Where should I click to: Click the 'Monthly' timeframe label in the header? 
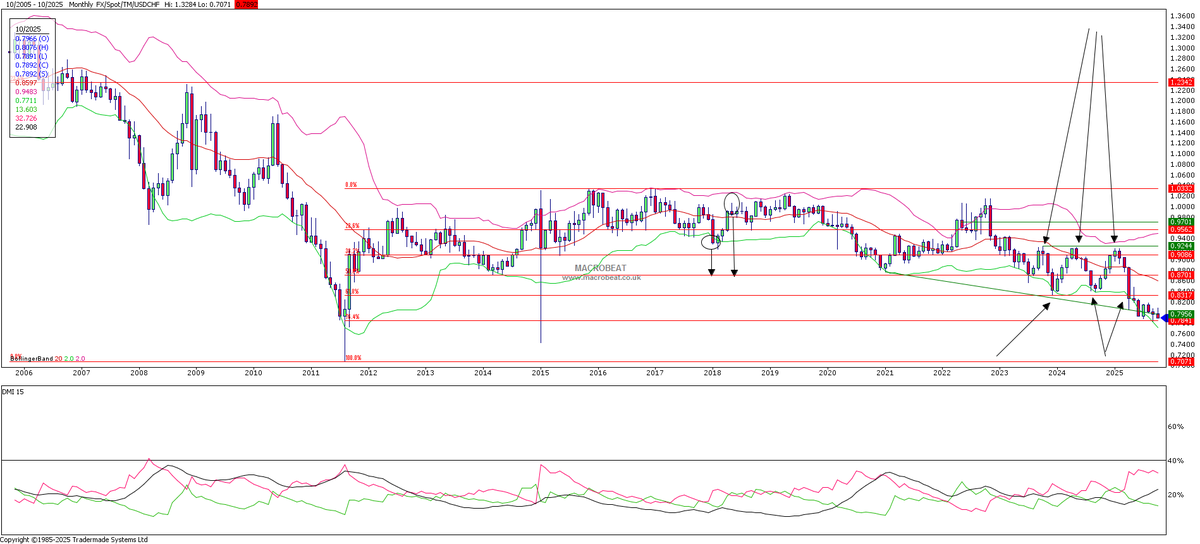[x=81, y=5]
